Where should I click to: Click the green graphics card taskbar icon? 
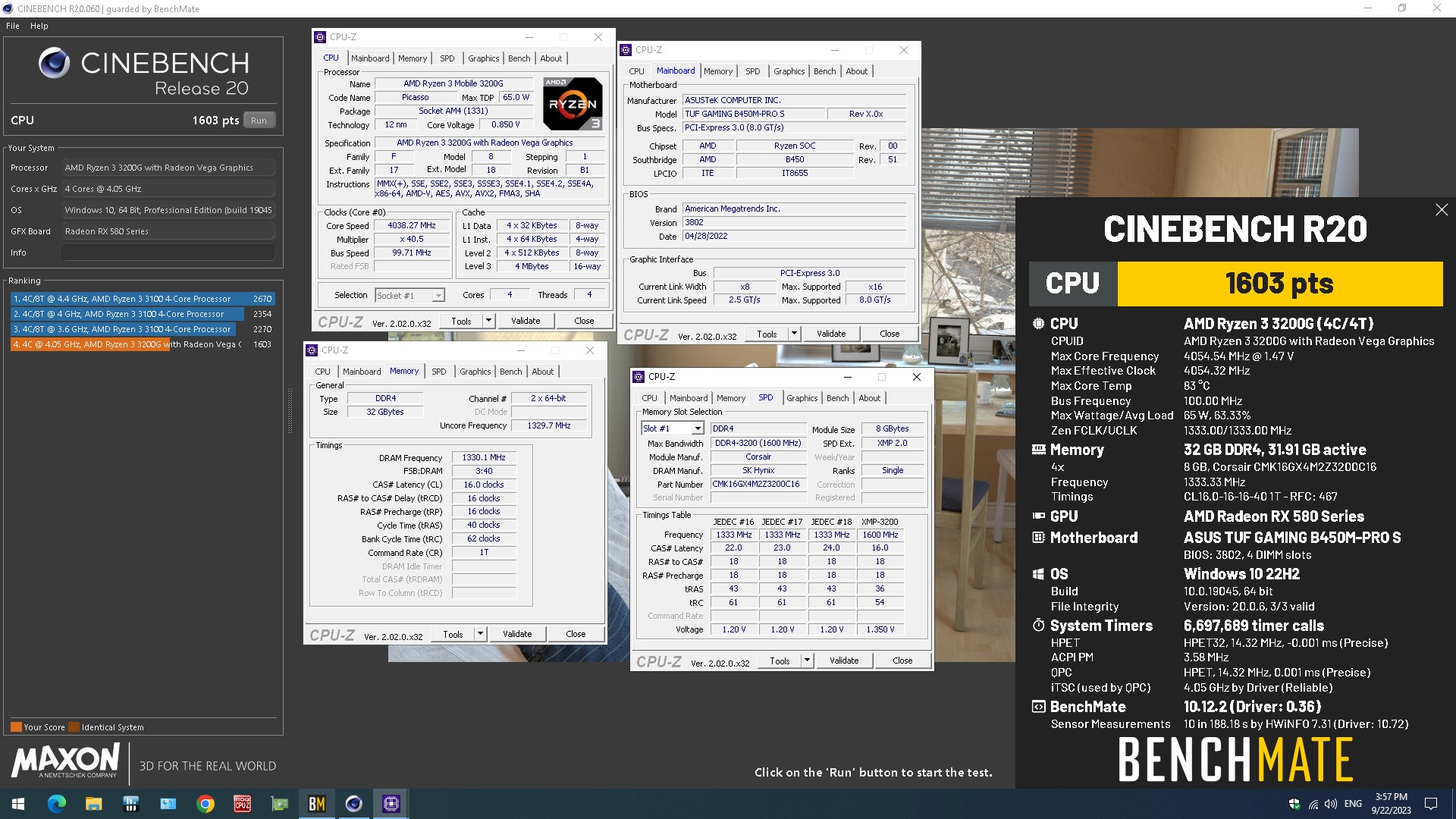click(x=280, y=804)
